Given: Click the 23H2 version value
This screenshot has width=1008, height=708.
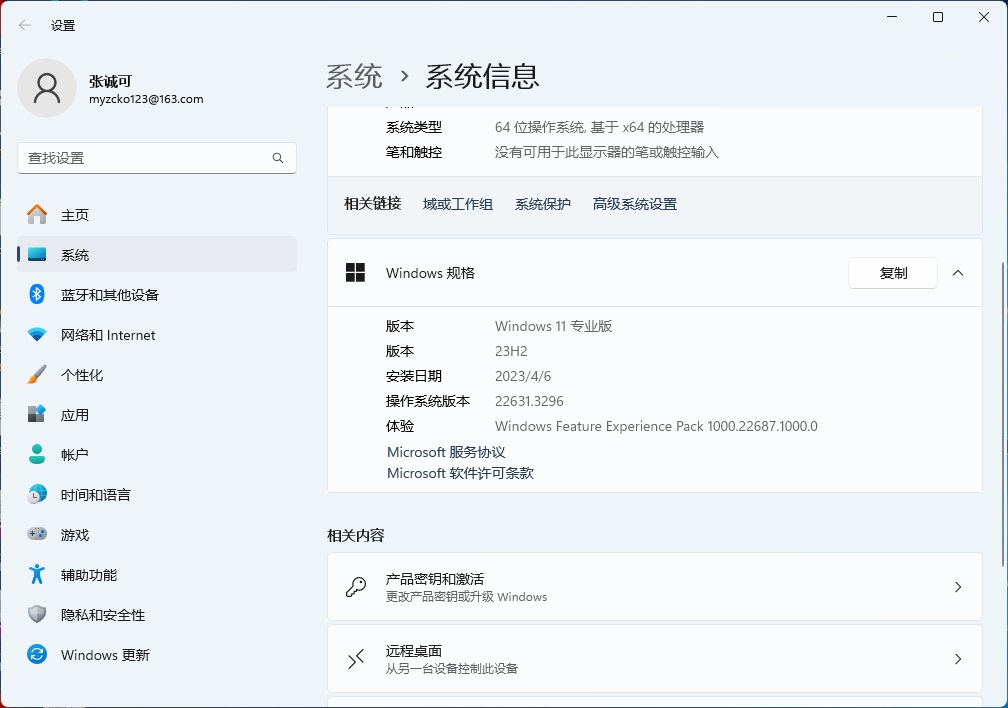Looking at the screenshot, I should point(511,351).
